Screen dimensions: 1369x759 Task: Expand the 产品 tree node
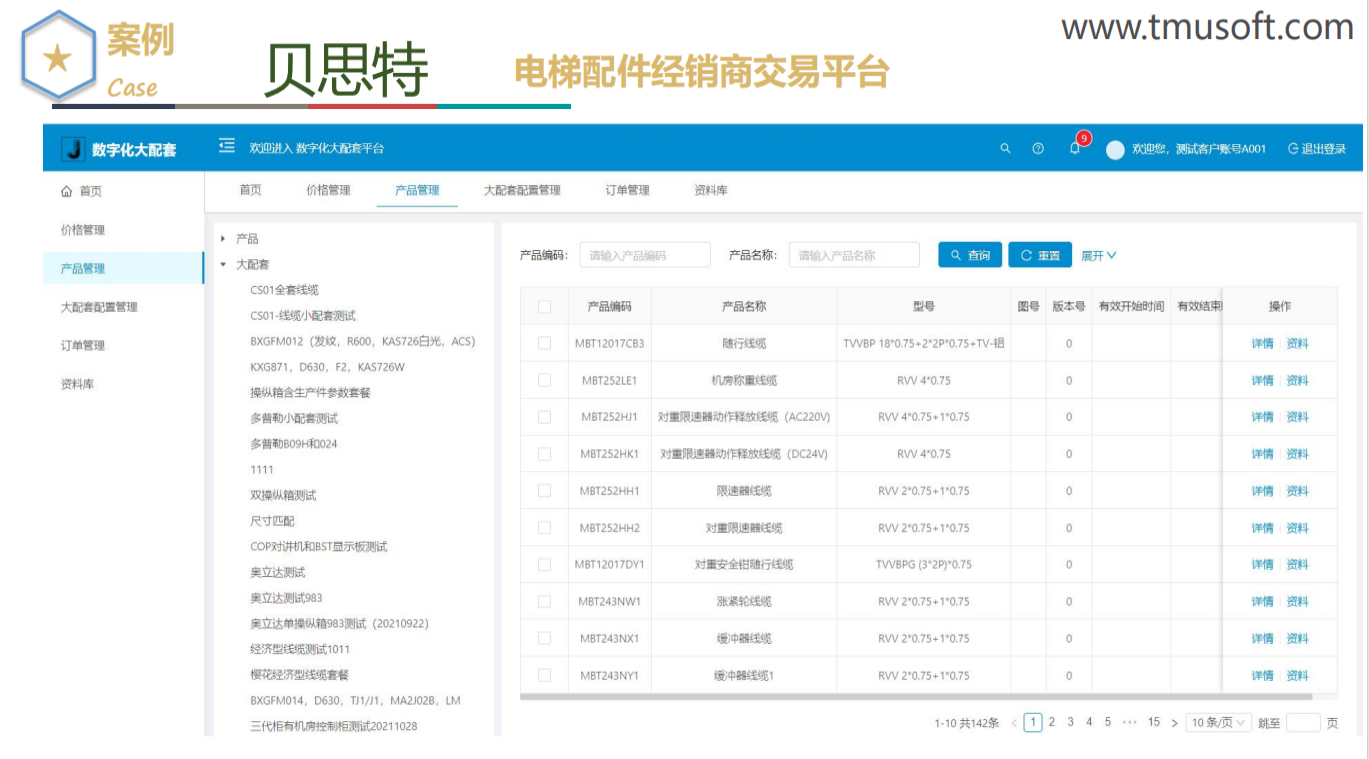221,239
